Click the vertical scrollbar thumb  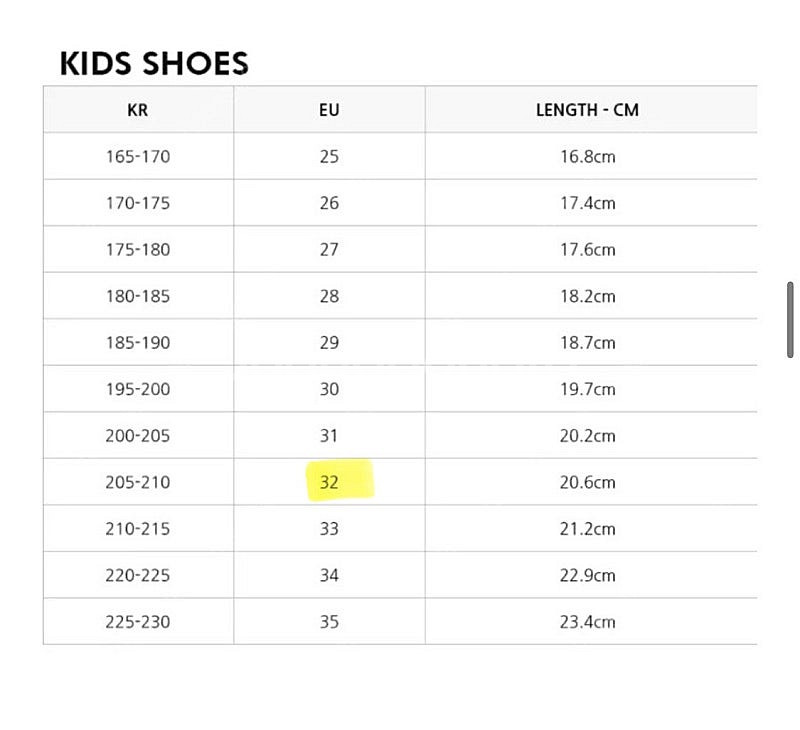[790, 320]
